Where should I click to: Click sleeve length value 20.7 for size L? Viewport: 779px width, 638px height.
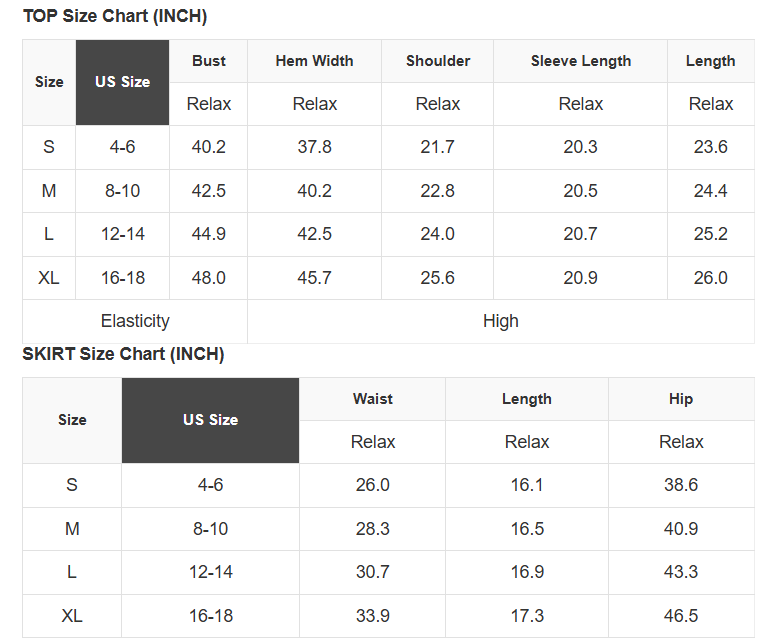pos(581,234)
